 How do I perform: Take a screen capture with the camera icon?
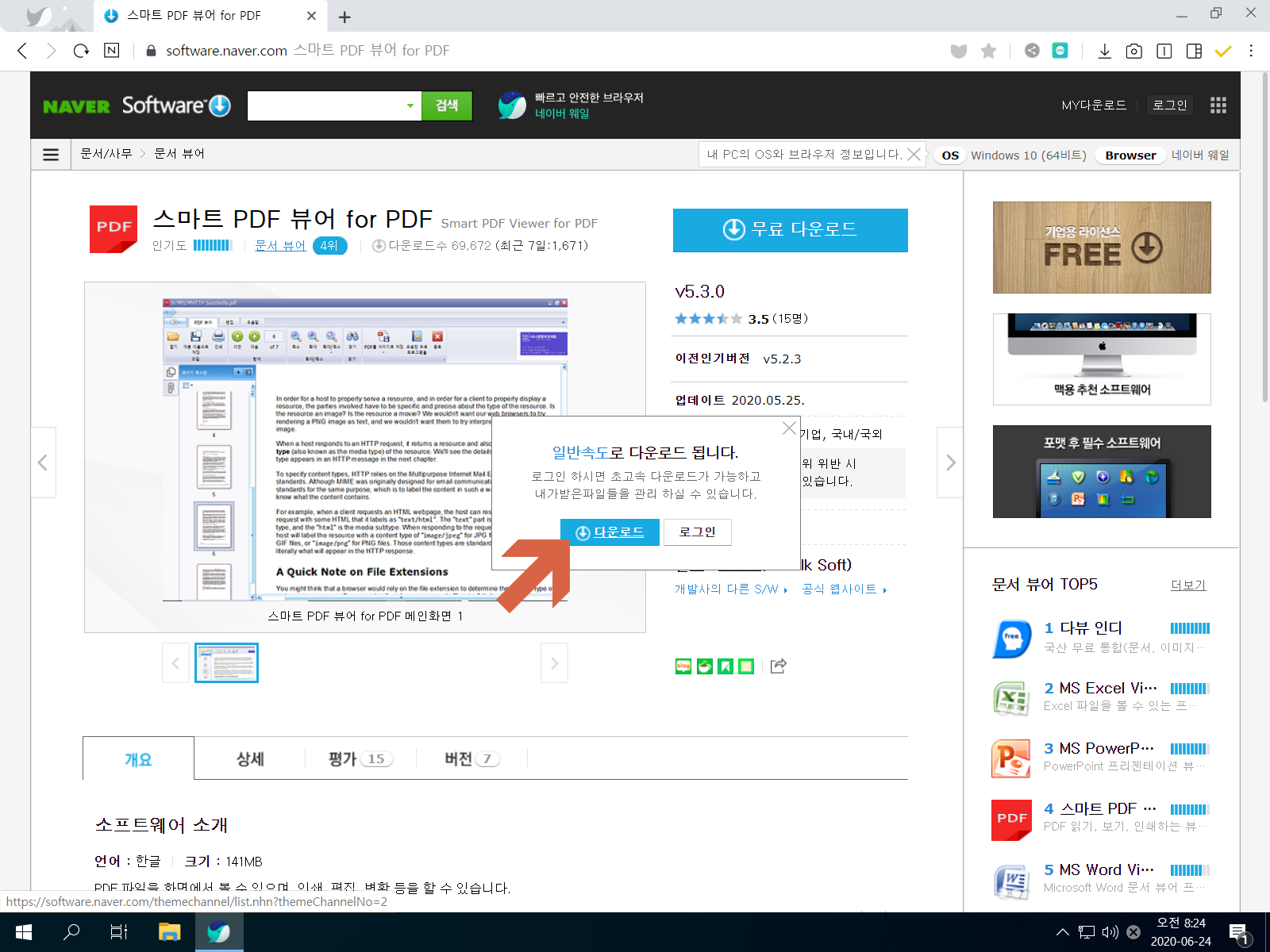pyautogui.click(x=1134, y=51)
